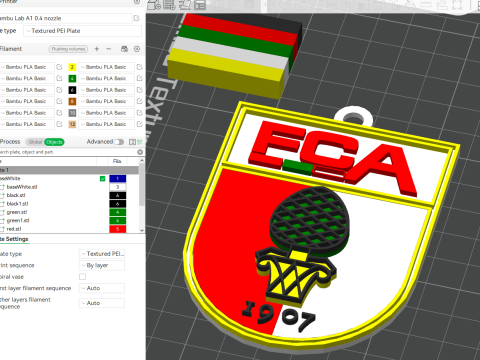Select green1.stl in the object list
Screen dimensions: 480x360
point(18,221)
